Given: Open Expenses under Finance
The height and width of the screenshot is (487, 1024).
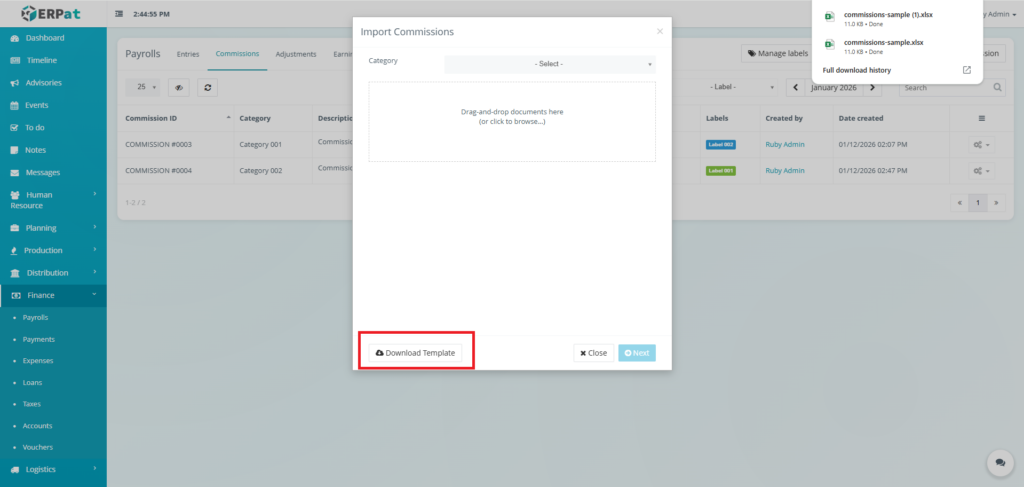Looking at the screenshot, I should pos(38,360).
